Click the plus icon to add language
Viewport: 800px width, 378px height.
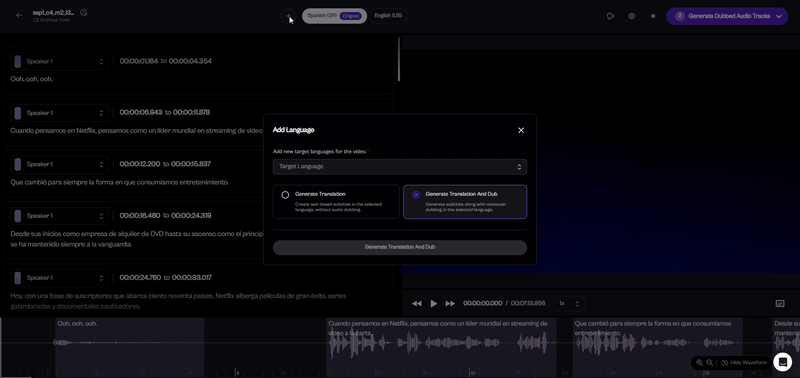tap(288, 16)
